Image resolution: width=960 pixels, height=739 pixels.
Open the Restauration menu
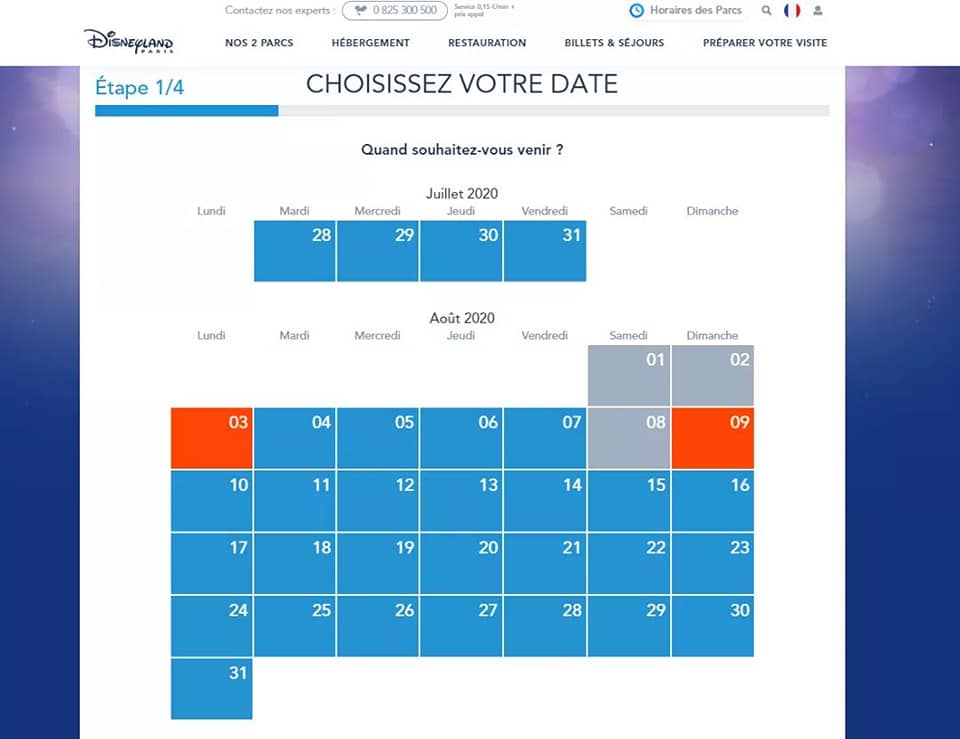pos(487,43)
